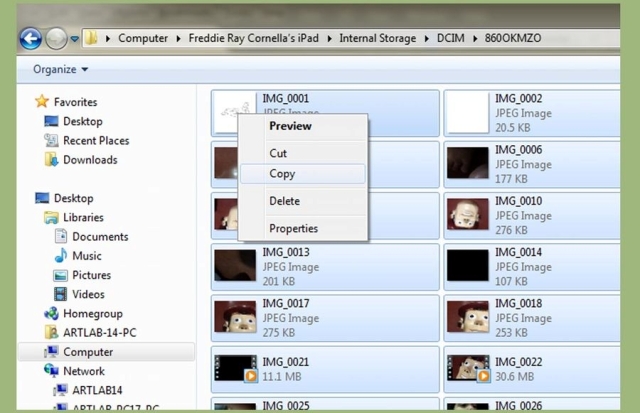640x413 pixels.
Task: Open ARTLAB14 under Network
Action: (97, 390)
